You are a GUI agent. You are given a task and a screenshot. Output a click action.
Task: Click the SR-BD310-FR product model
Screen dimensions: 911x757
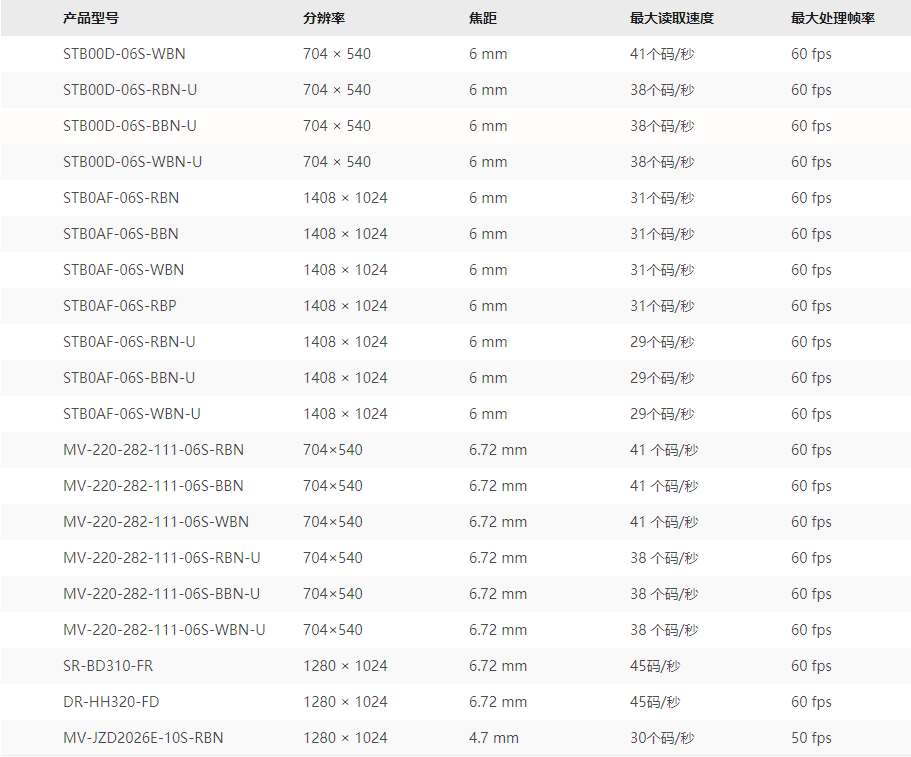pos(108,666)
